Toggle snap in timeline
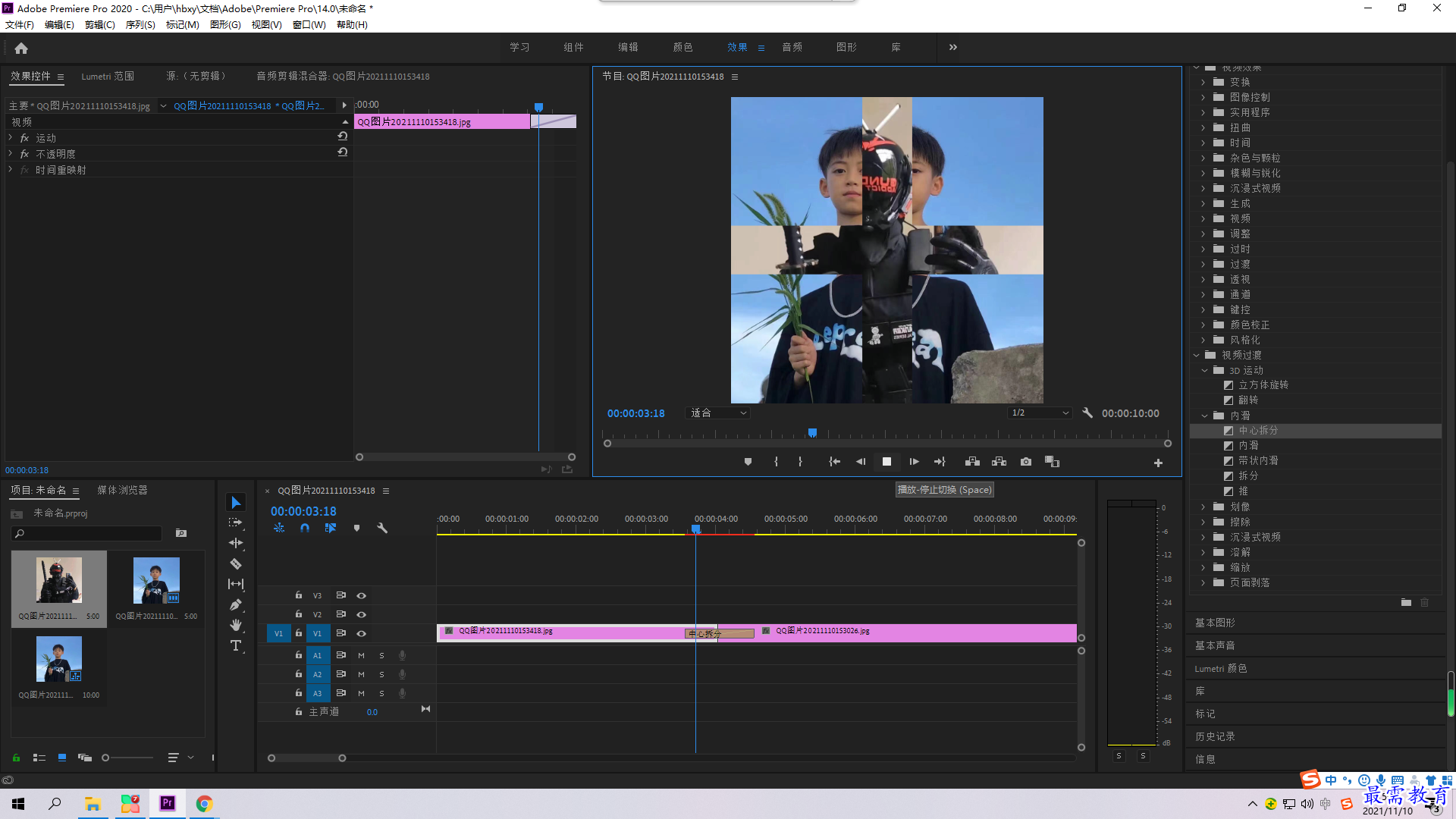 (x=305, y=528)
